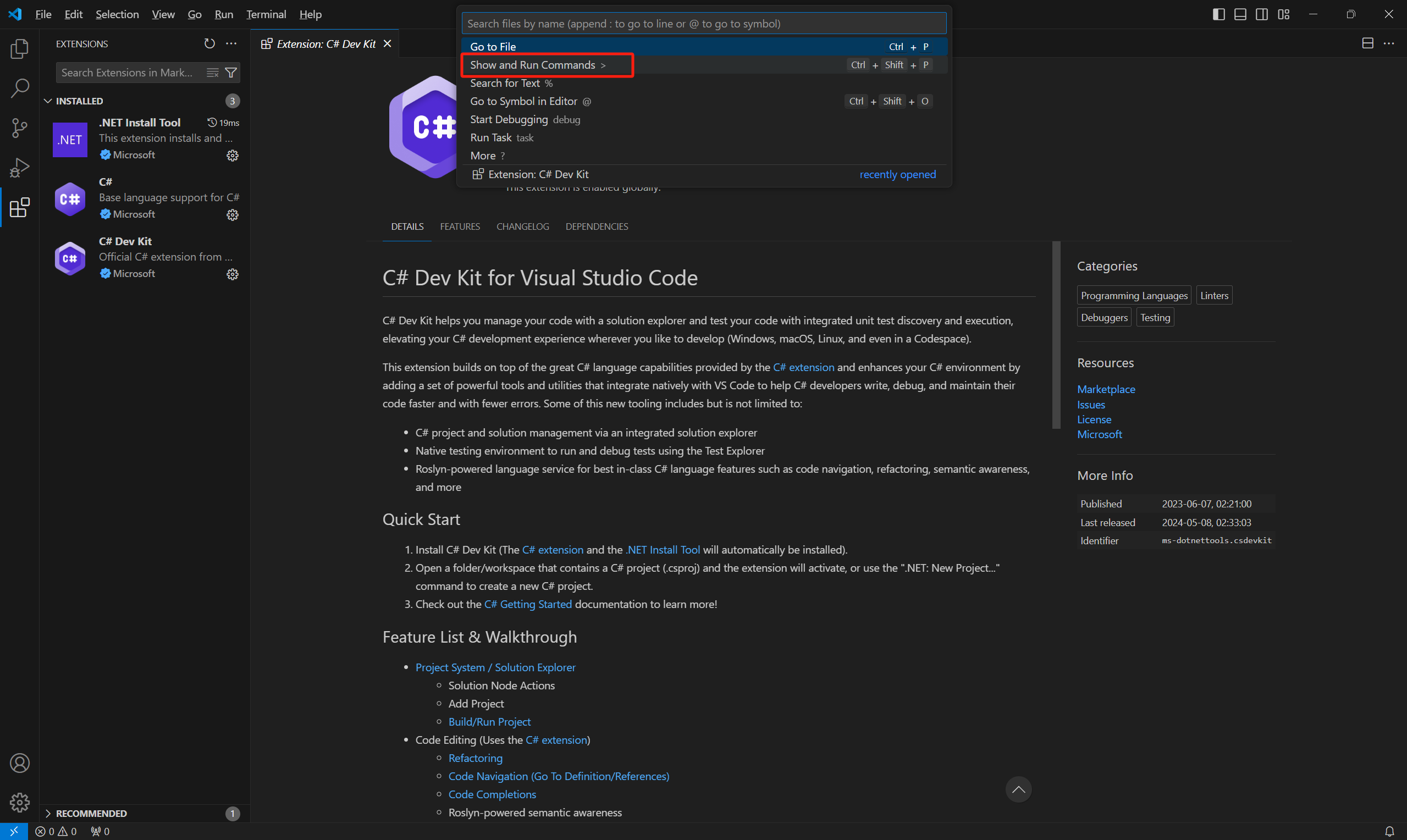Open the License resource link
This screenshot has width=1407, height=840.
click(x=1094, y=419)
